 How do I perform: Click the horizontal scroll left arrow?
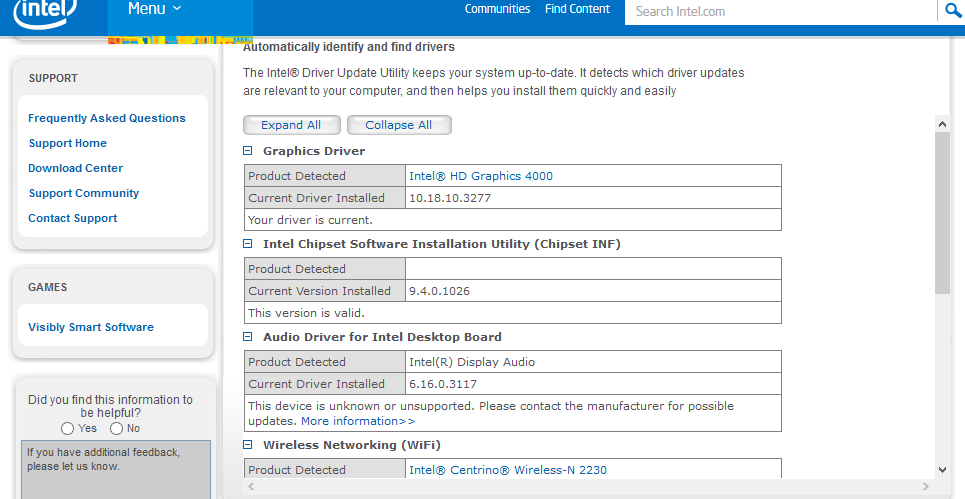[x=250, y=487]
